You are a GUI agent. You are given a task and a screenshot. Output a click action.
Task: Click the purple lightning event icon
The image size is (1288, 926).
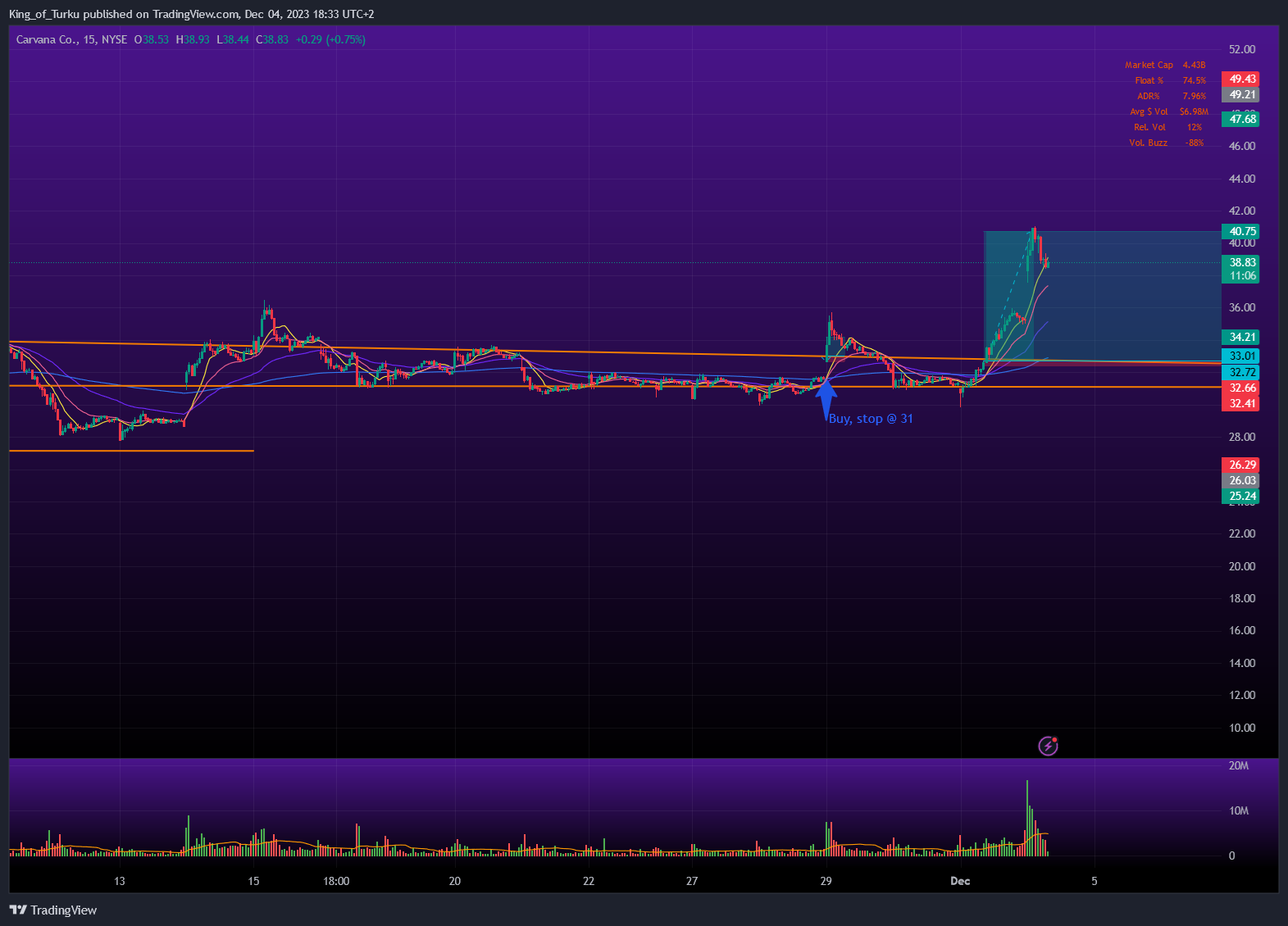(1048, 746)
